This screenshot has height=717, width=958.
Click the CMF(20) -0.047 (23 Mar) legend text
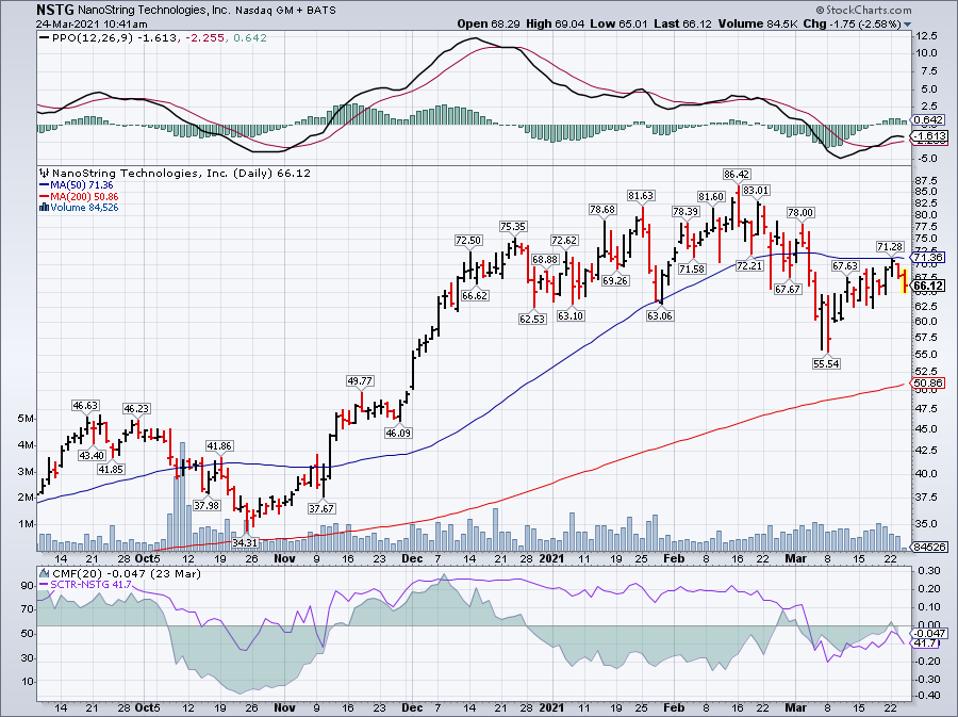(x=126, y=573)
